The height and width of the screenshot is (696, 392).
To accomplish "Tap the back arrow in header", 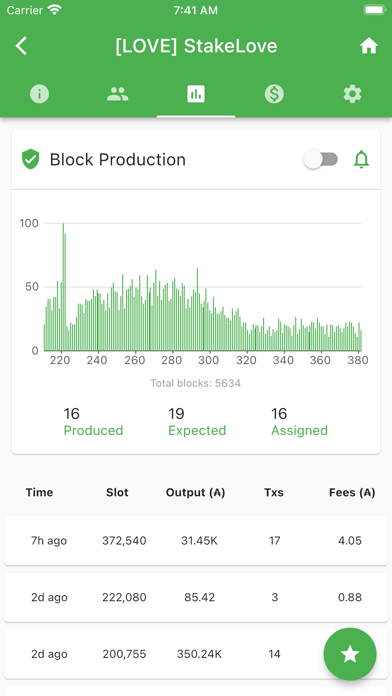I will pos(21,46).
